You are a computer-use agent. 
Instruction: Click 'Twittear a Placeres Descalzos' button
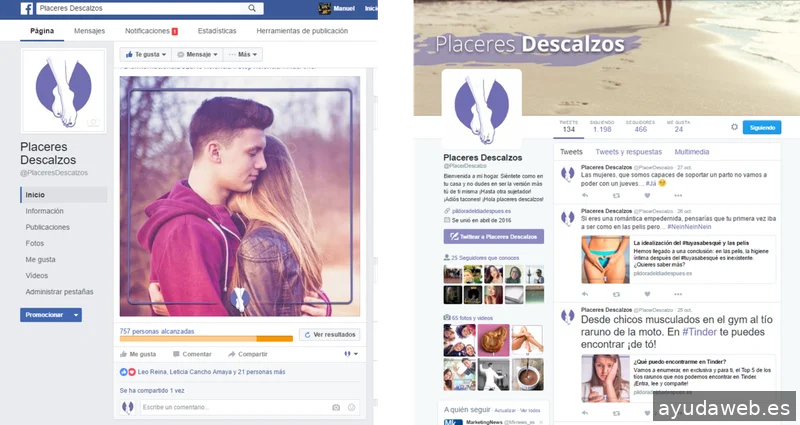[493, 237]
